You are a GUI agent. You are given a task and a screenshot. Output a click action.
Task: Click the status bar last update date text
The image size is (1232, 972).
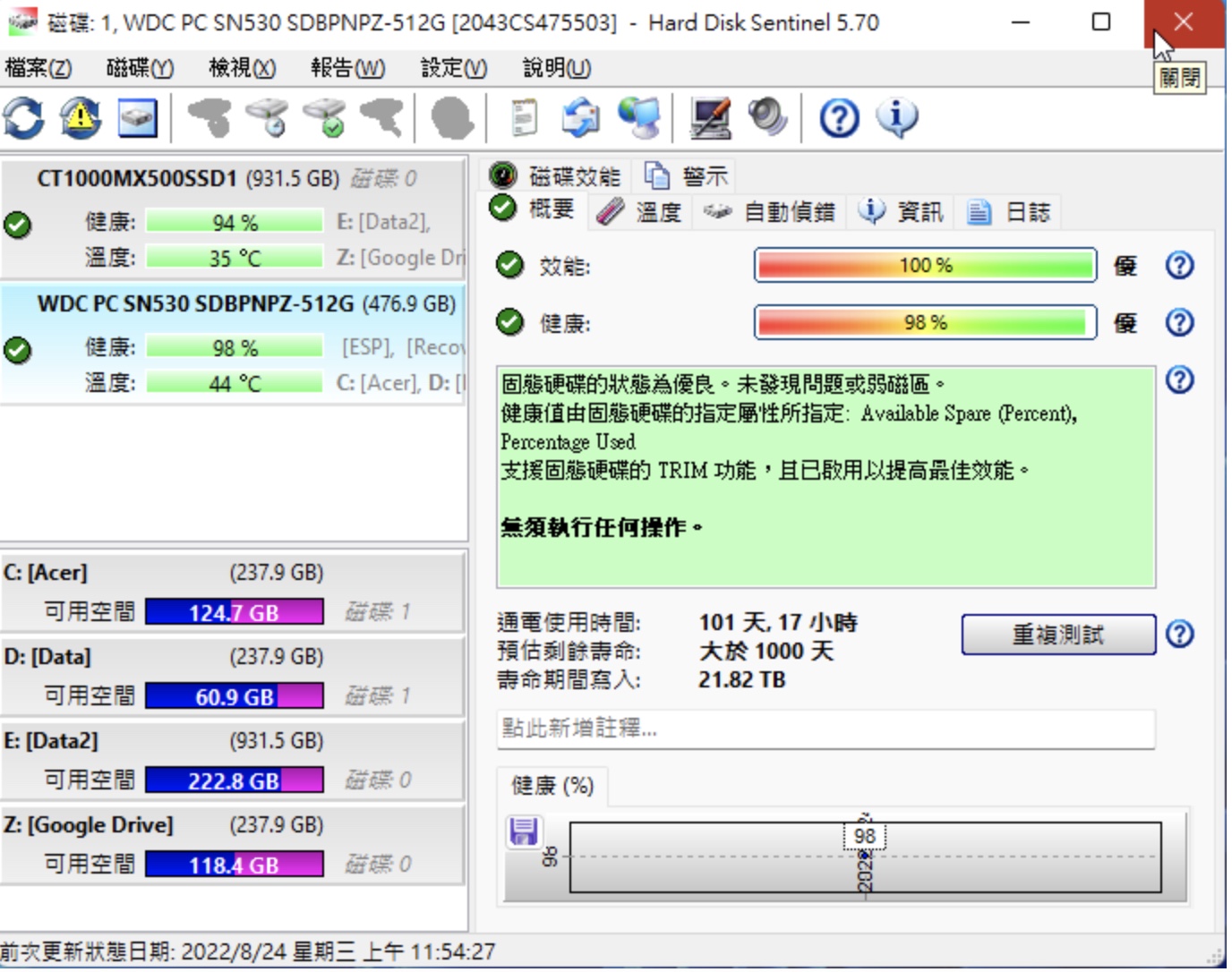click(247, 951)
